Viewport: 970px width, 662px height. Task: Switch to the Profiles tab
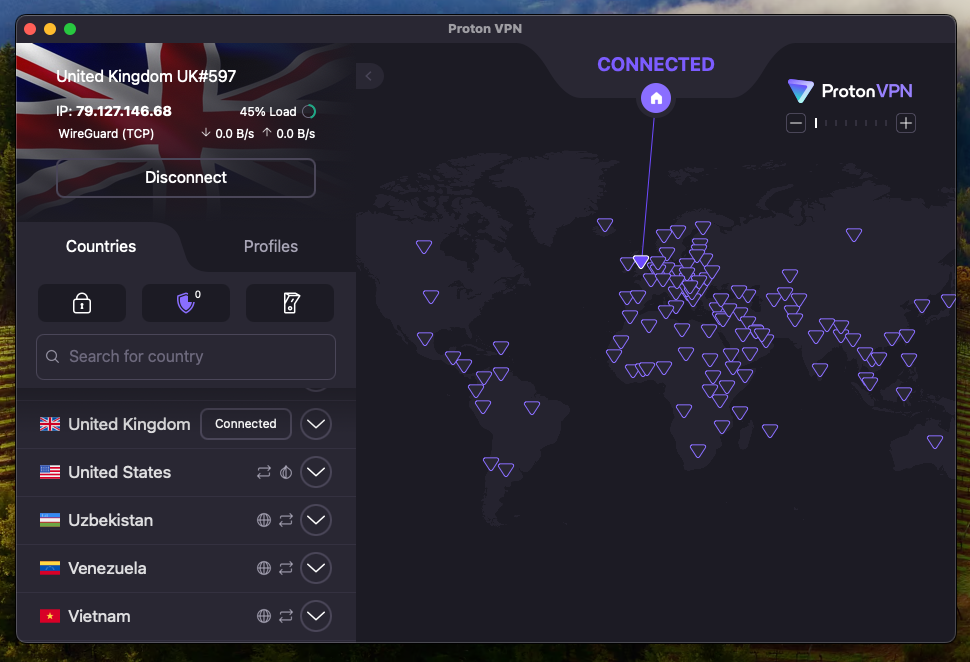pos(270,246)
